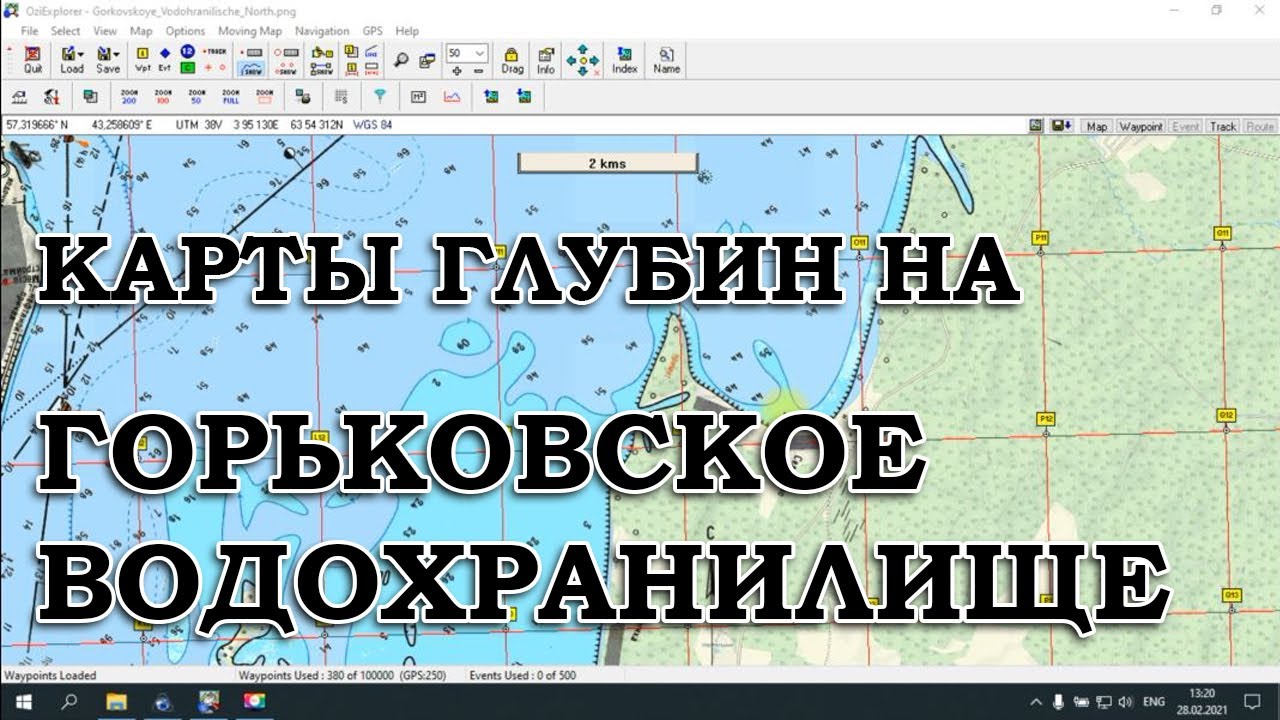Click the map with up-arrow icon
The height and width of the screenshot is (720, 1280).
coord(490,97)
